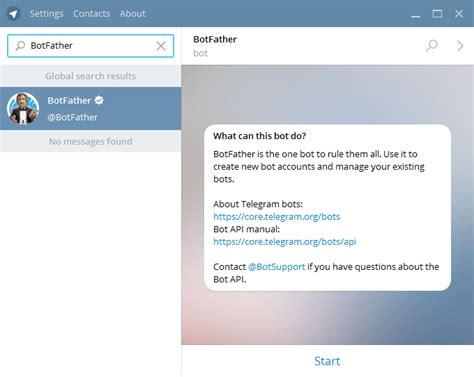Open the BotFather chat header title
This screenshot has width=474, height=377.
tap(215, 39)
